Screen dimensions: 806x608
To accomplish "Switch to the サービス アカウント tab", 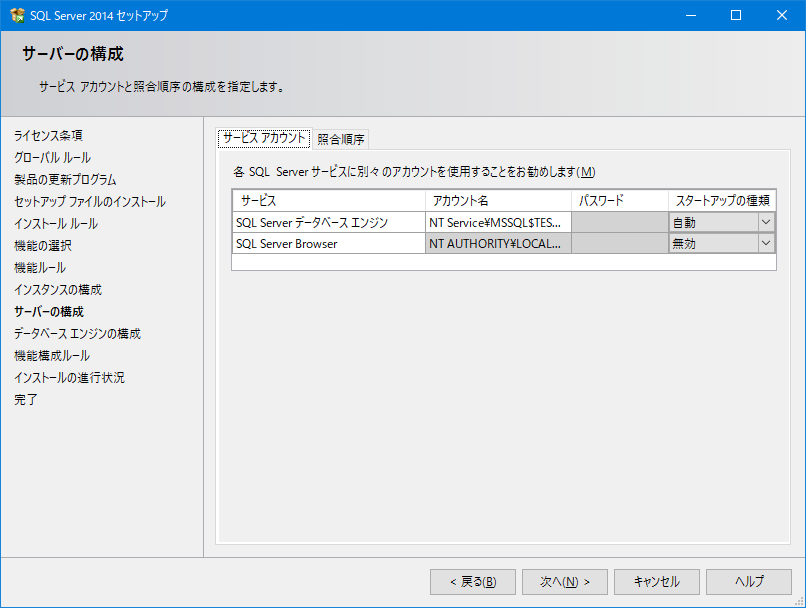I will pyautogui.click(x=264, y=138).
